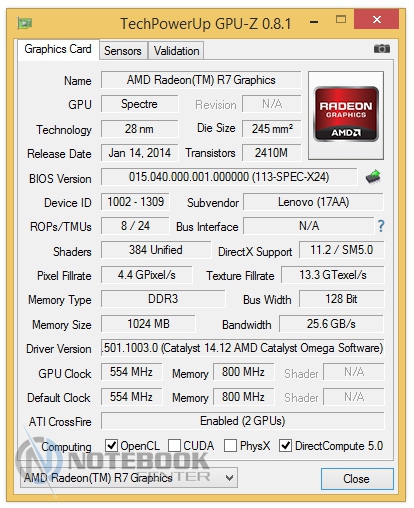This screenshot has width=414, height=508.
Task: Click the Name field showing R7 Graphics
Action: [201, 80]
